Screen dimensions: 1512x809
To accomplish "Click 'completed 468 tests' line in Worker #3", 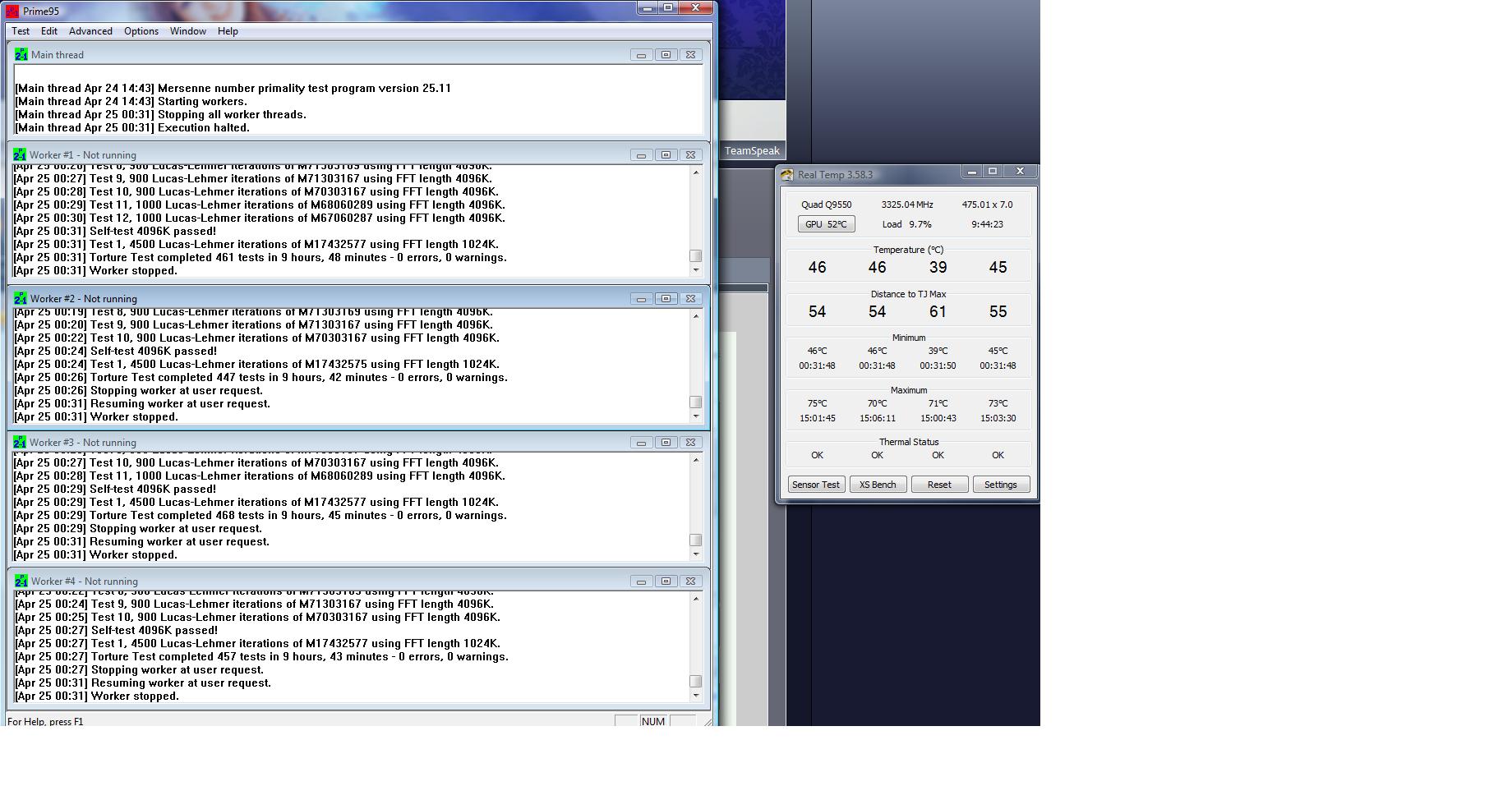I will pos(260,515).
